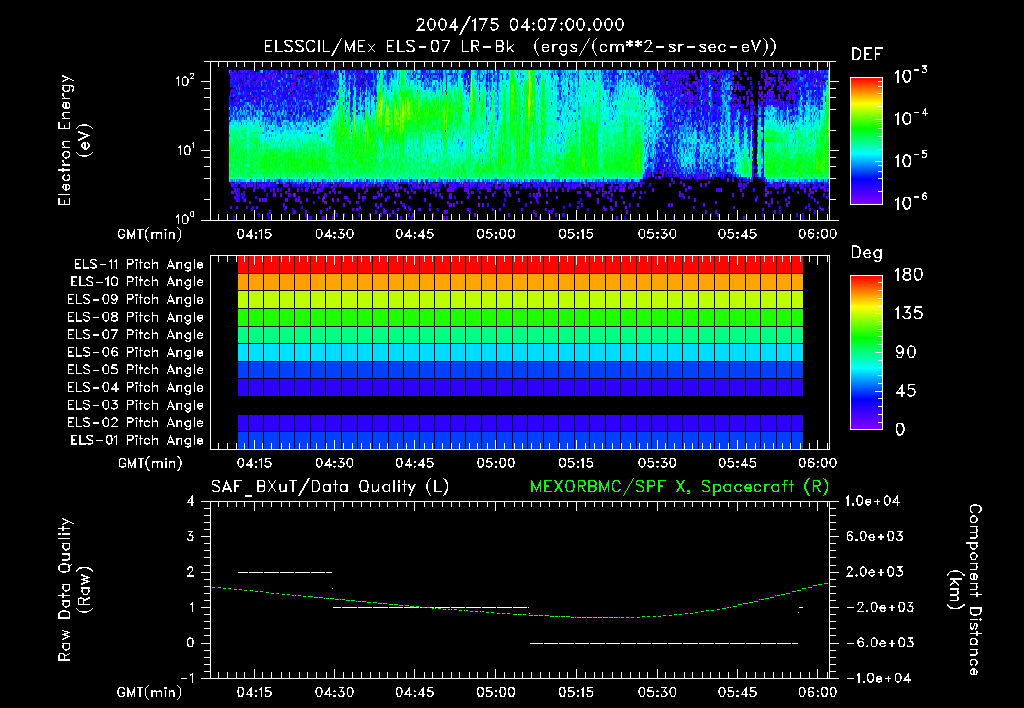Click the 180 tick on the Deg scale
This screenshot has width=1024, height=708.
click(908, 275)
